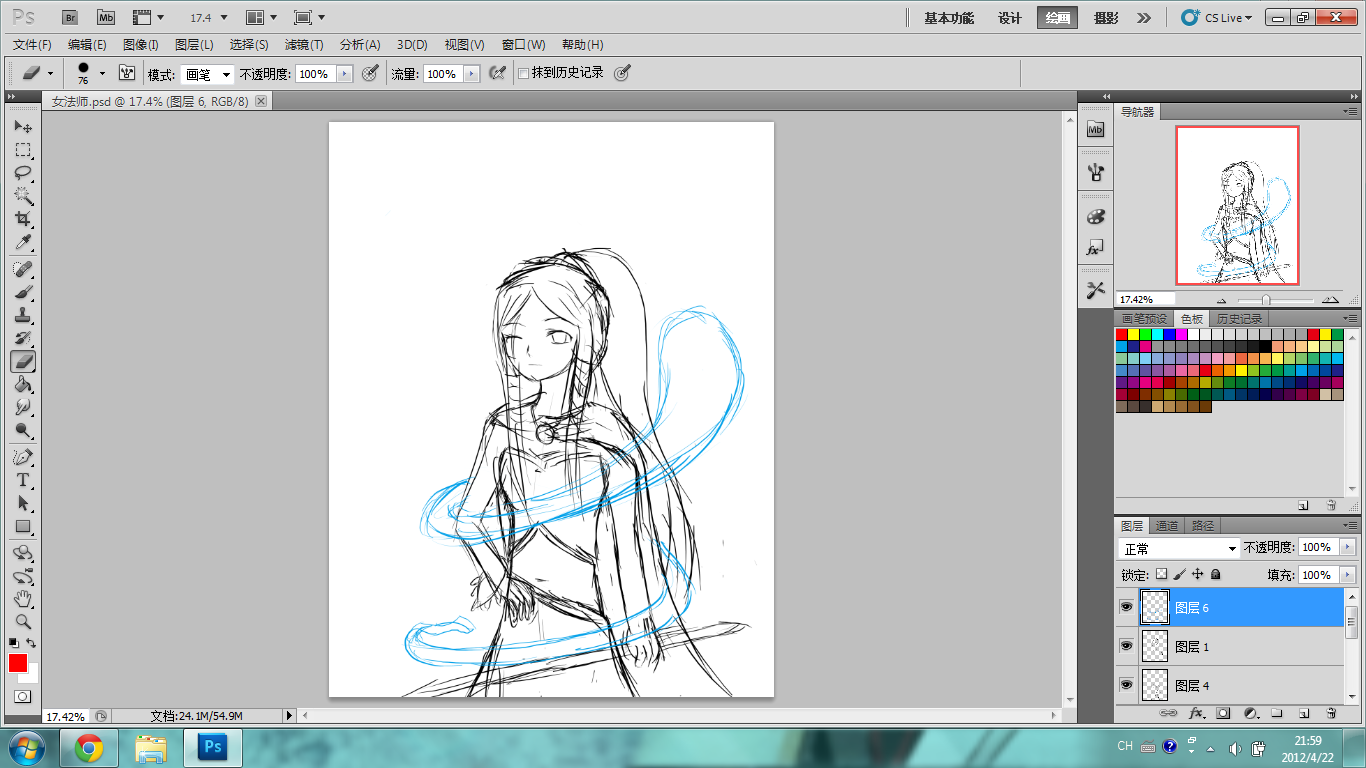Select the Crop tool in toolbox

pyautogui.click(x=23, y=219)
